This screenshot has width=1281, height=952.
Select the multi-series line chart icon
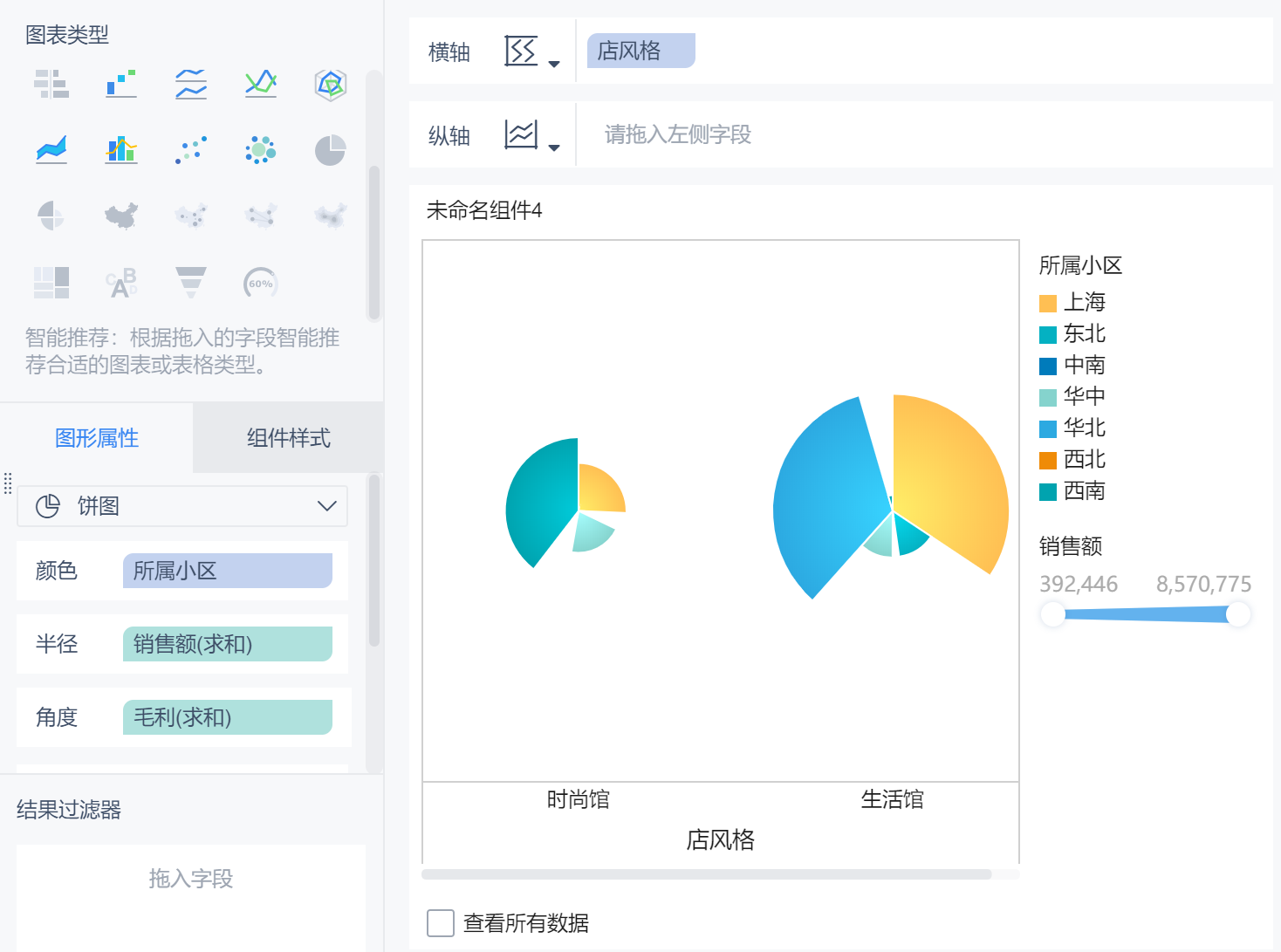coord(261,85)
